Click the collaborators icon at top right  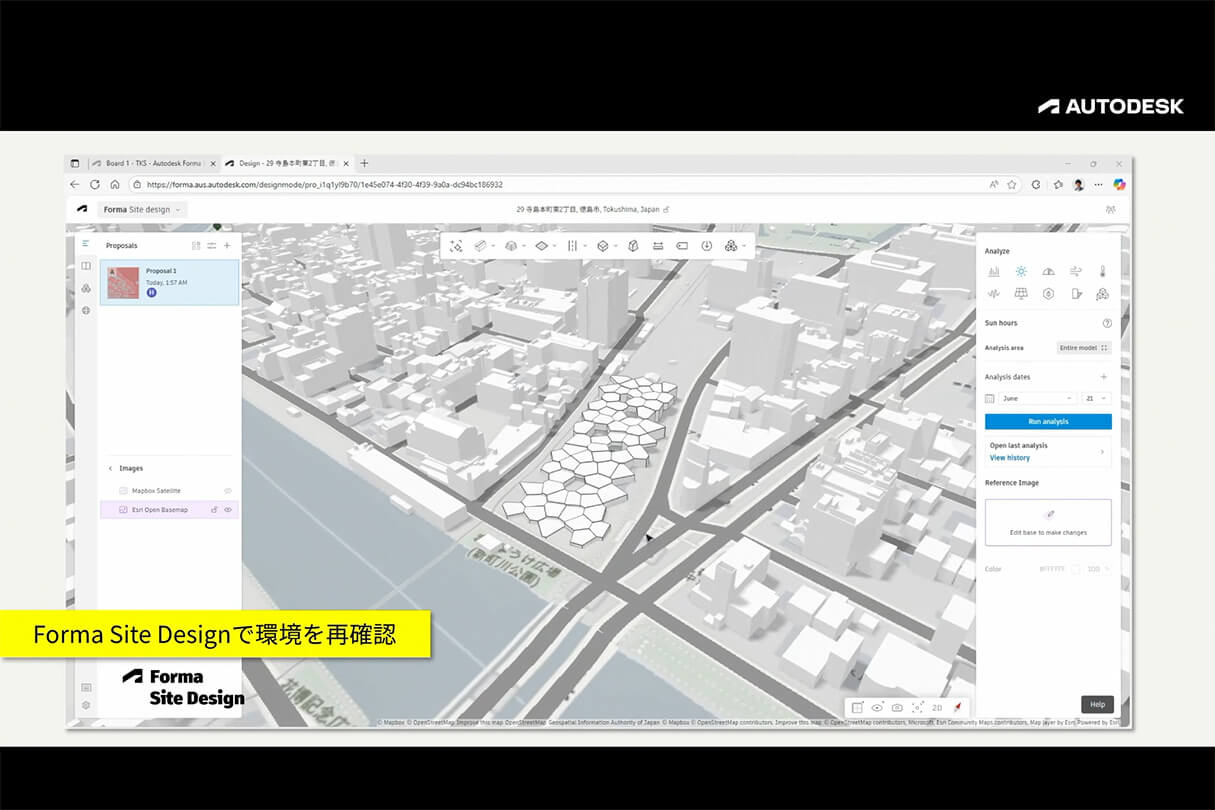[1110, 209]
